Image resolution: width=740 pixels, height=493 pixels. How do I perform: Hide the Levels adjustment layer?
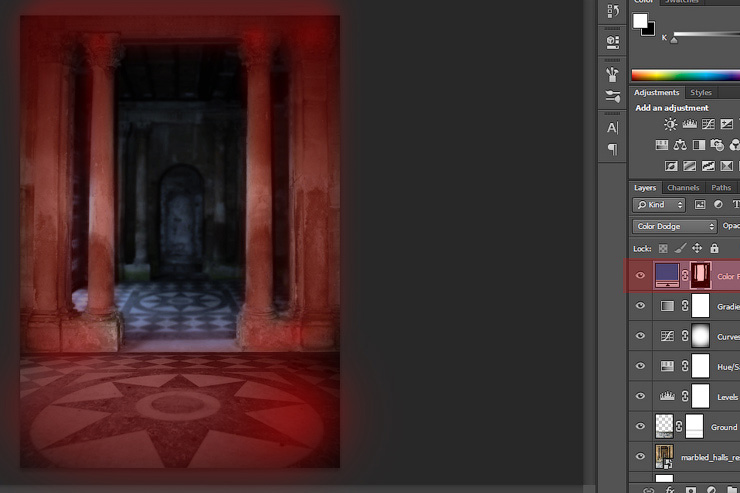point(641,397)
